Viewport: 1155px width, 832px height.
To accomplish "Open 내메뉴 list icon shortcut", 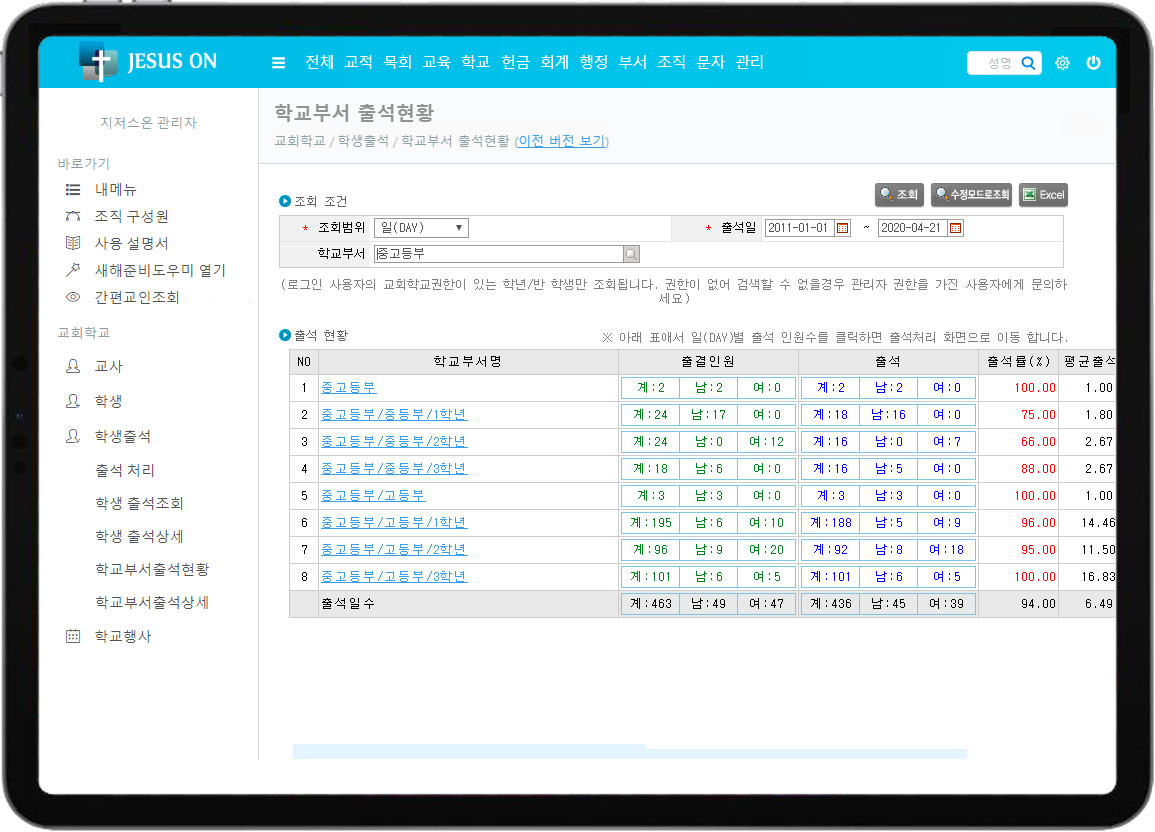I will point(72,189).
